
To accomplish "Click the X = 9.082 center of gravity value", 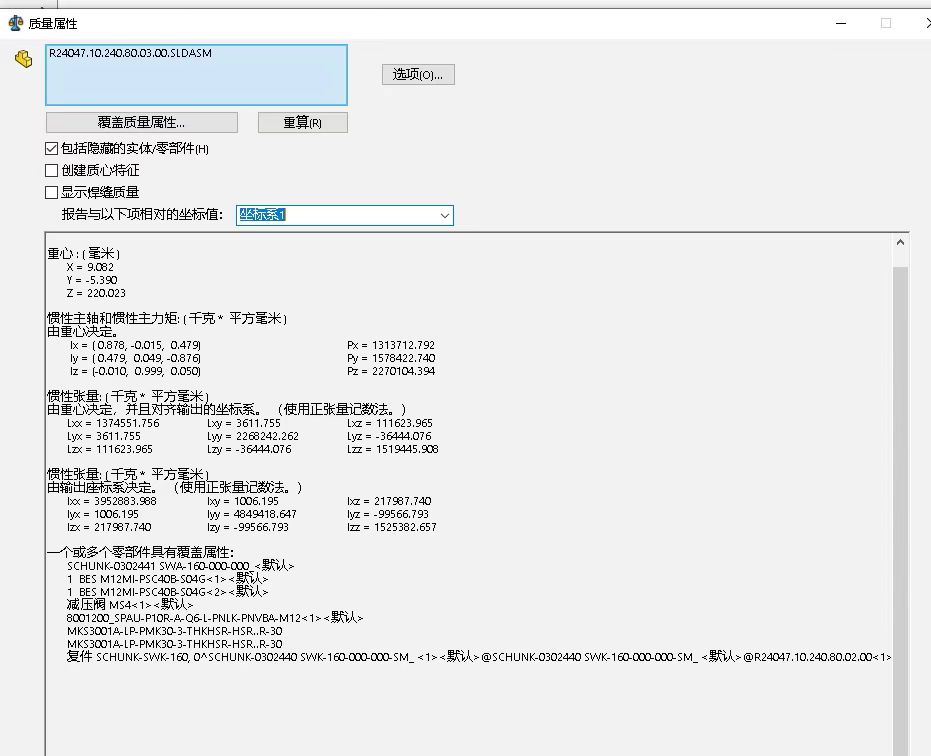I will point(90,267).
